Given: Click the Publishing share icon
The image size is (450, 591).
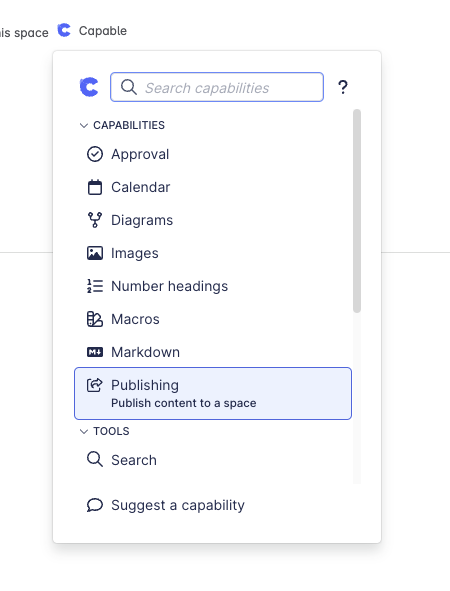Looking at the screenshot, I should pyautogui.click(x=95, y=385).
